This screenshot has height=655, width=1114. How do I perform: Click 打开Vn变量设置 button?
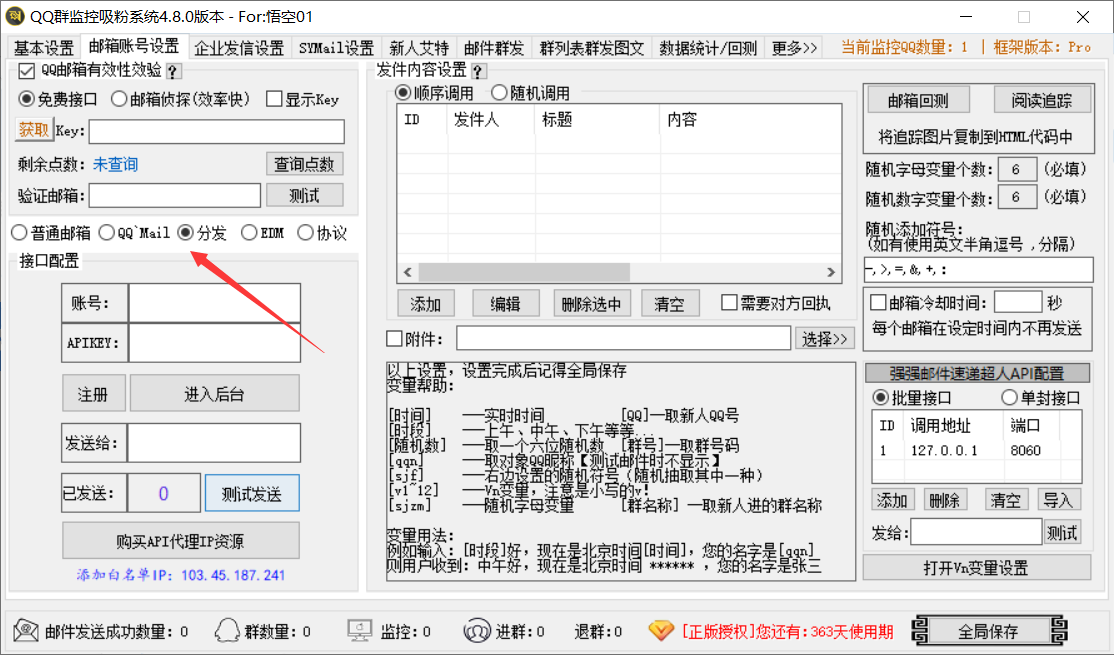(976, 568)
